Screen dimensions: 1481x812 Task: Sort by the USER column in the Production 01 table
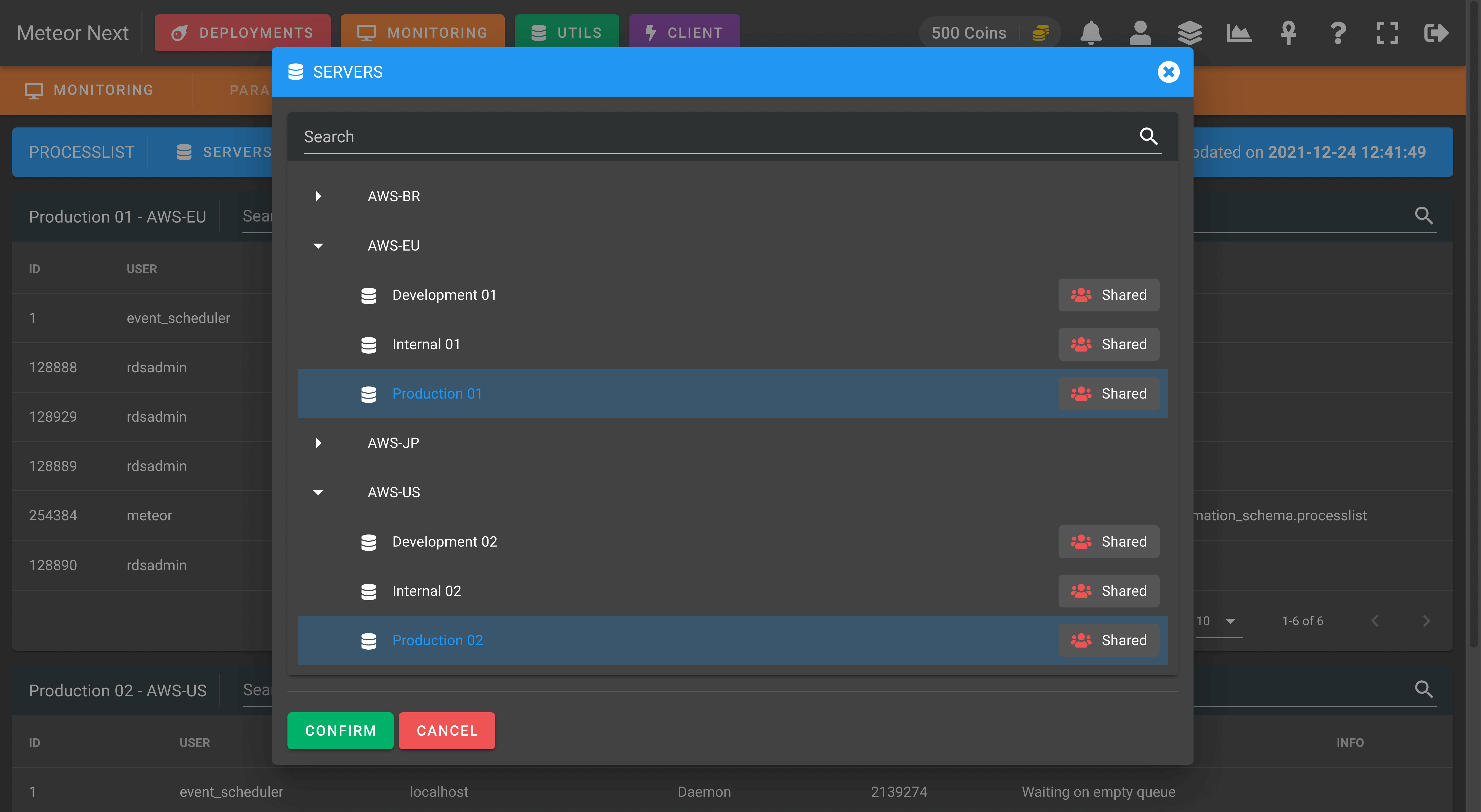[x=141, y=269]
